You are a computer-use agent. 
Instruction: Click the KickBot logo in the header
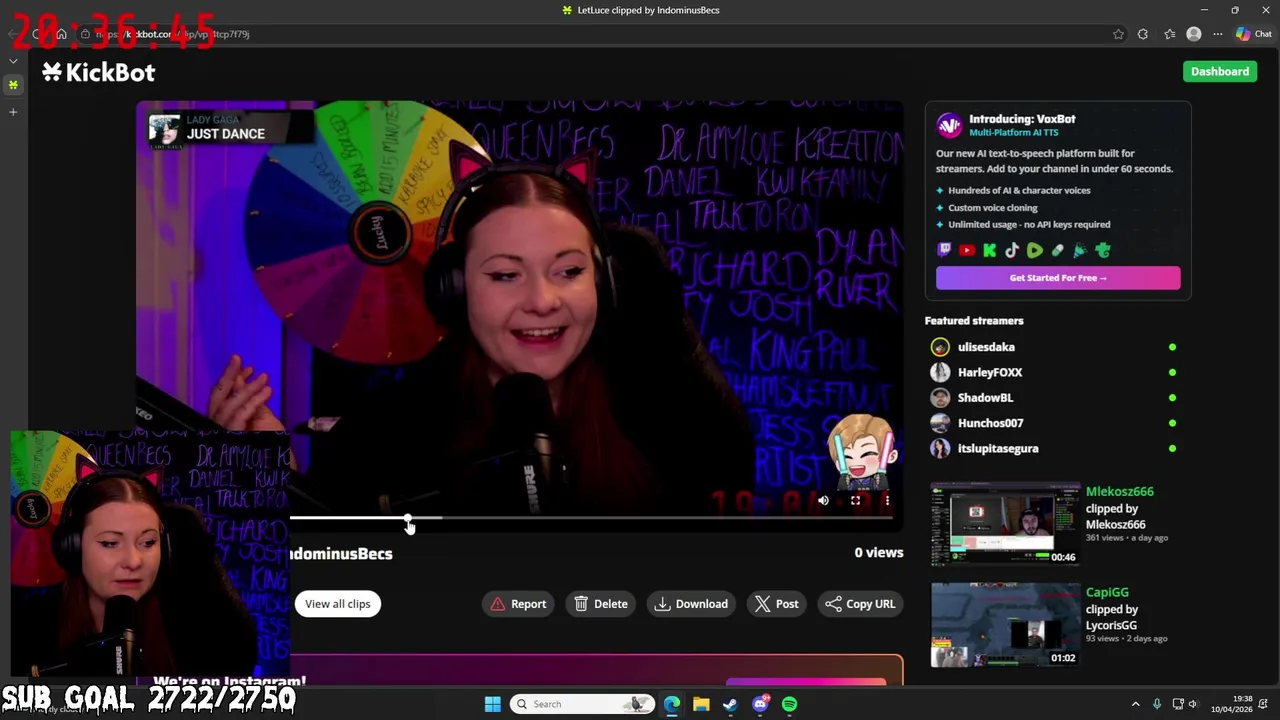point(98,72)
